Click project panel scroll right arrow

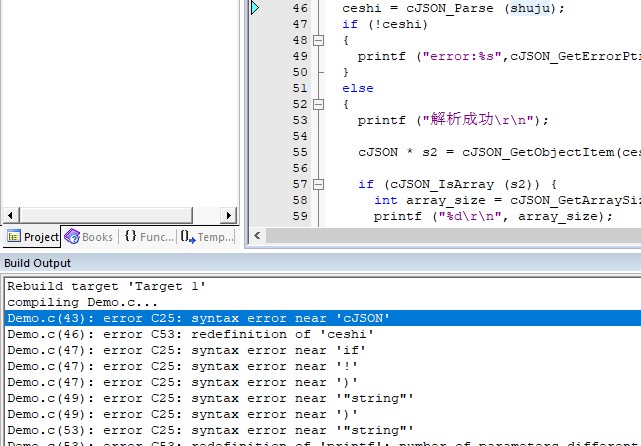point(229,215)
